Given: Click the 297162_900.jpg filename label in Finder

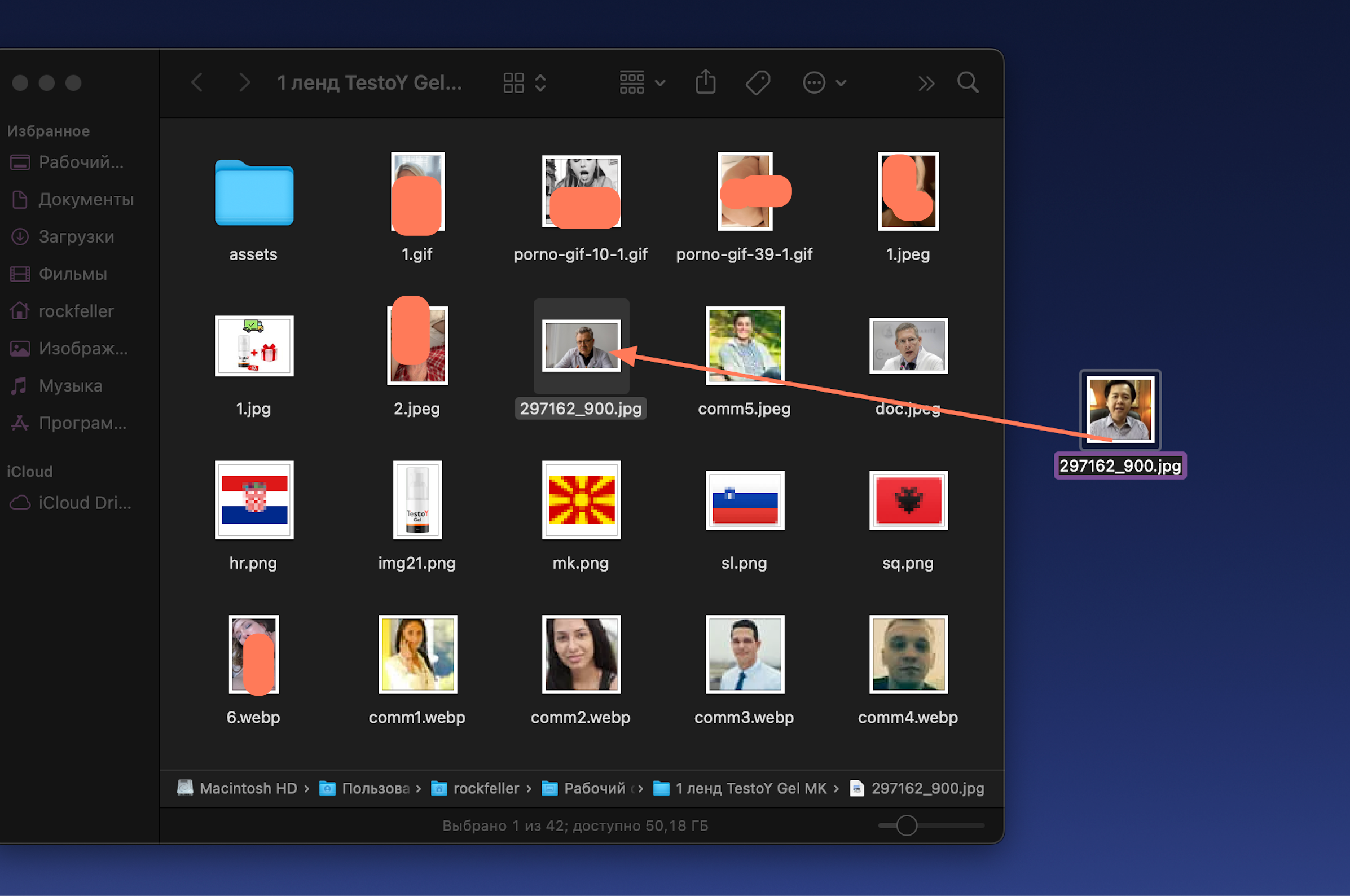Looking at the screenshot, I should tap(581, 409).
